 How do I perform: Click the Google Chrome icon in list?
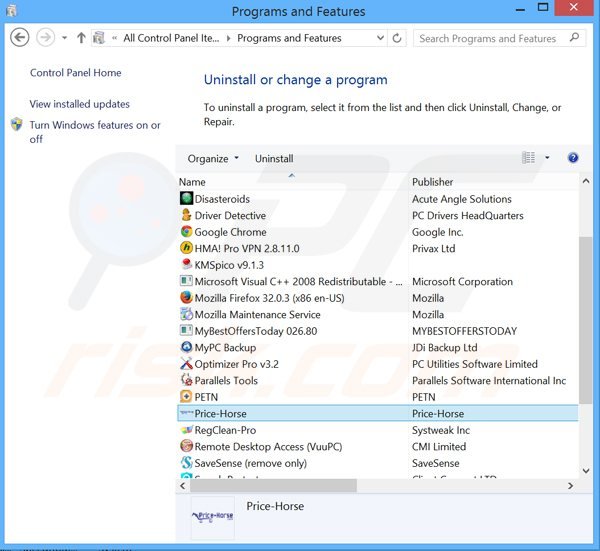click(186, 231)
